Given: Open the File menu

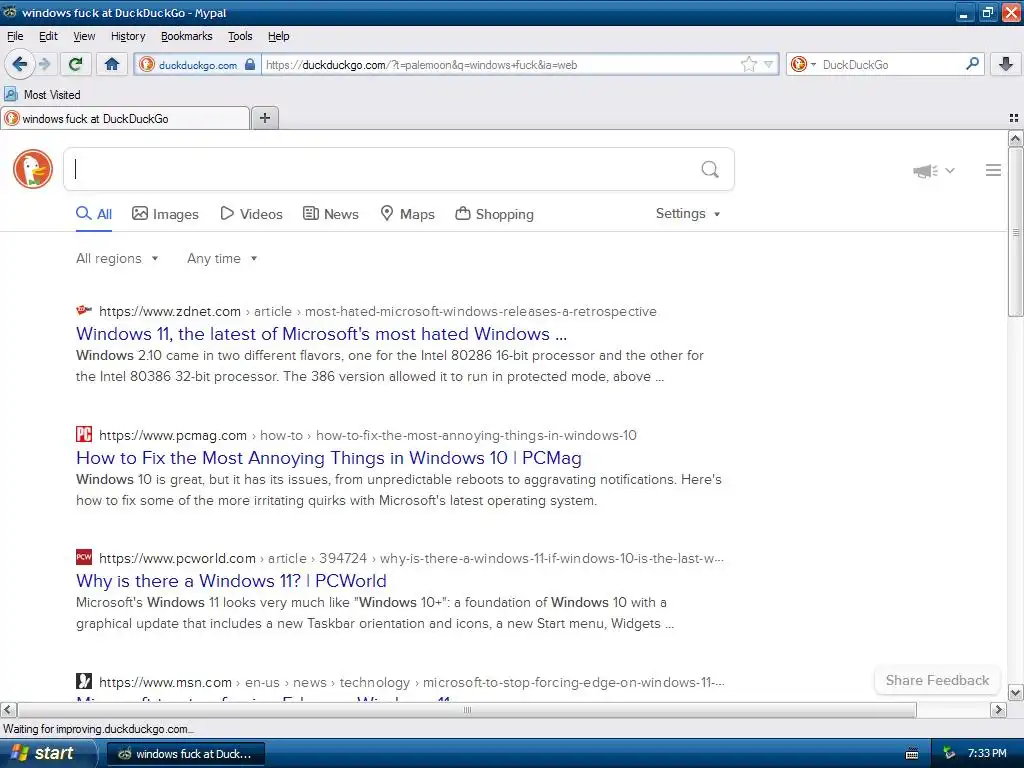Looking at the screenshot, I should point(15,36).
